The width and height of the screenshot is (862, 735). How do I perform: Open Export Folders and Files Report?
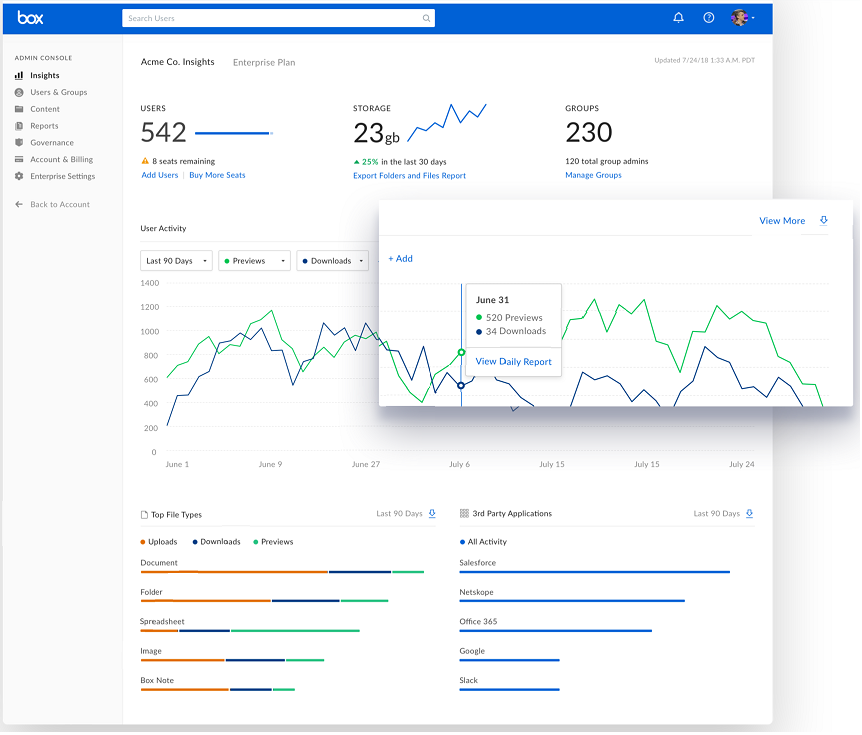410,175
